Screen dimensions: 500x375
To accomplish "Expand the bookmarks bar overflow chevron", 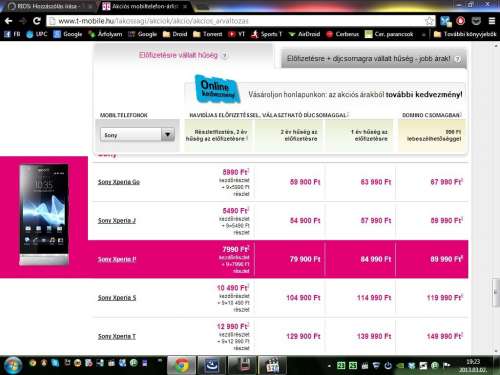I will tap(424, 34).
